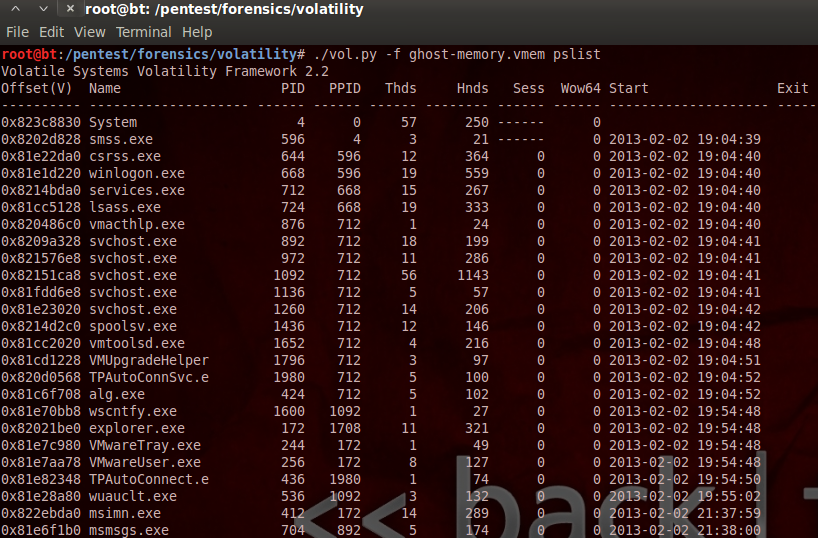This screenshot has height=538, width=818.
Task: Click offset 0x81e6f1b0 of msmsgs.exe
Action: tap(41, 530)
